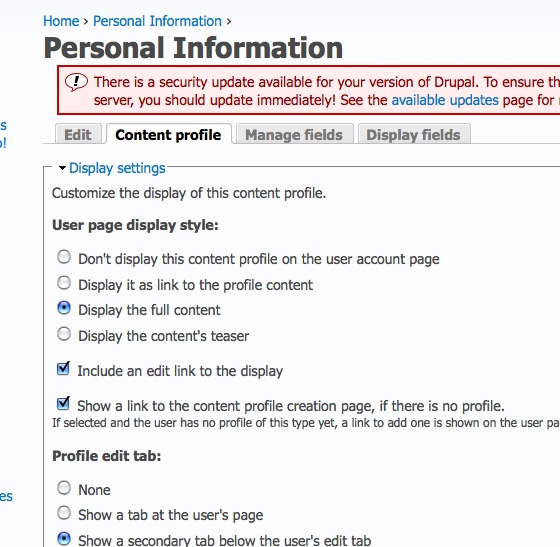The height and width of the screenshot is (547, 560).
Task: Go to the Manage fields tab
Action: pos(294,135)
